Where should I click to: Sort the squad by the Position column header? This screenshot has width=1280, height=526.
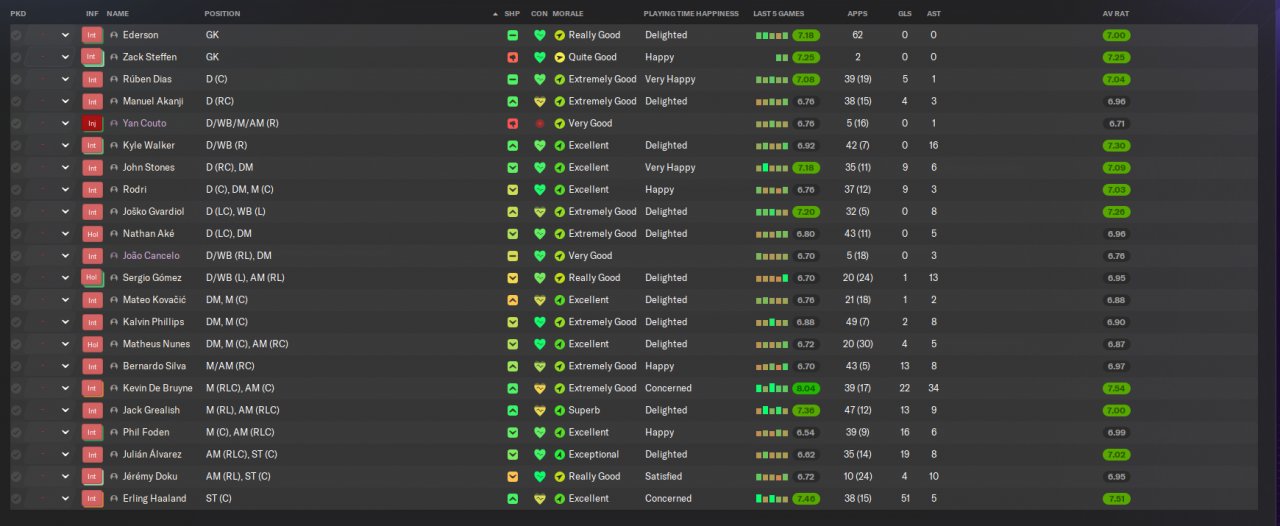222,14
